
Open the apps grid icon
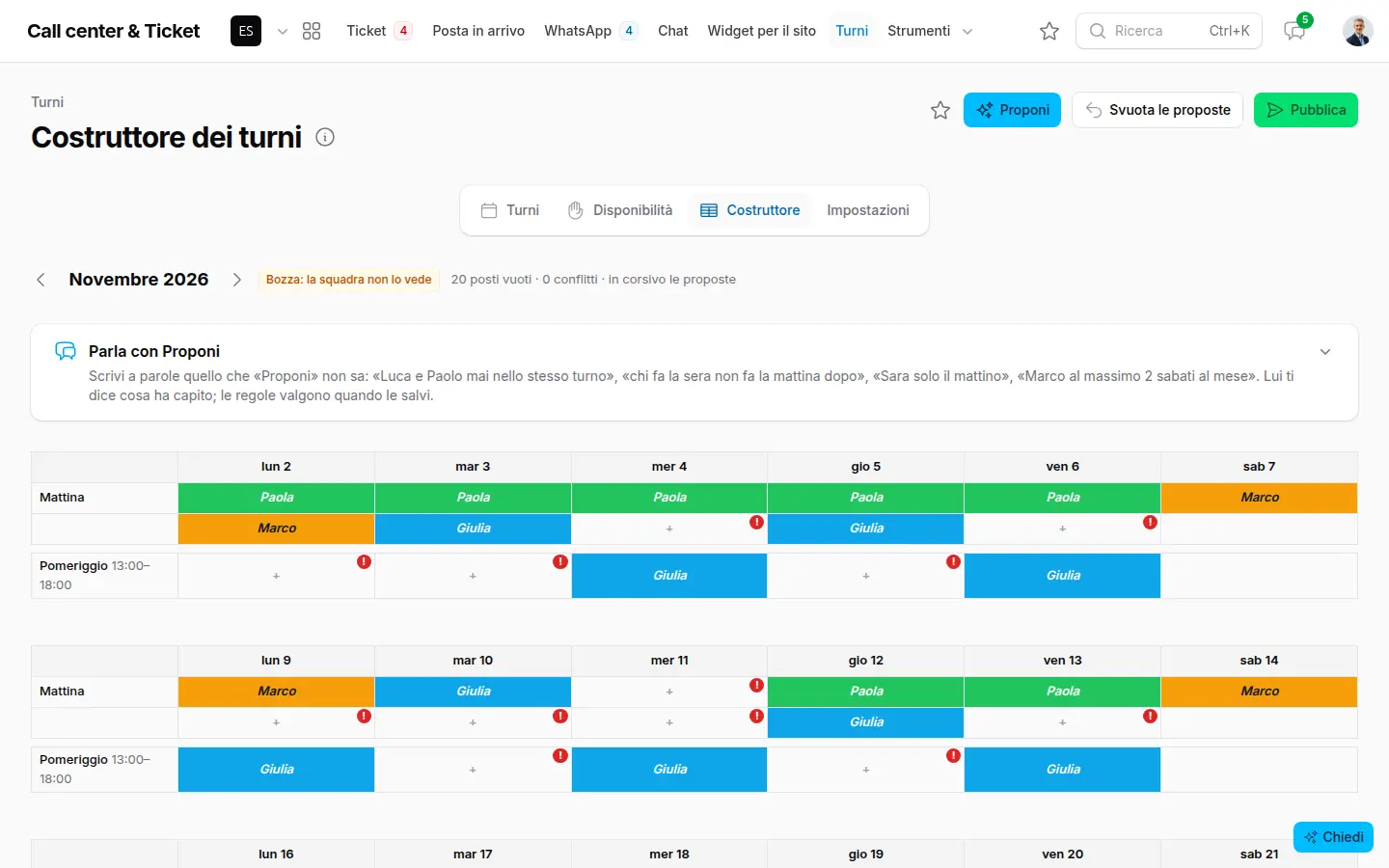311,31
